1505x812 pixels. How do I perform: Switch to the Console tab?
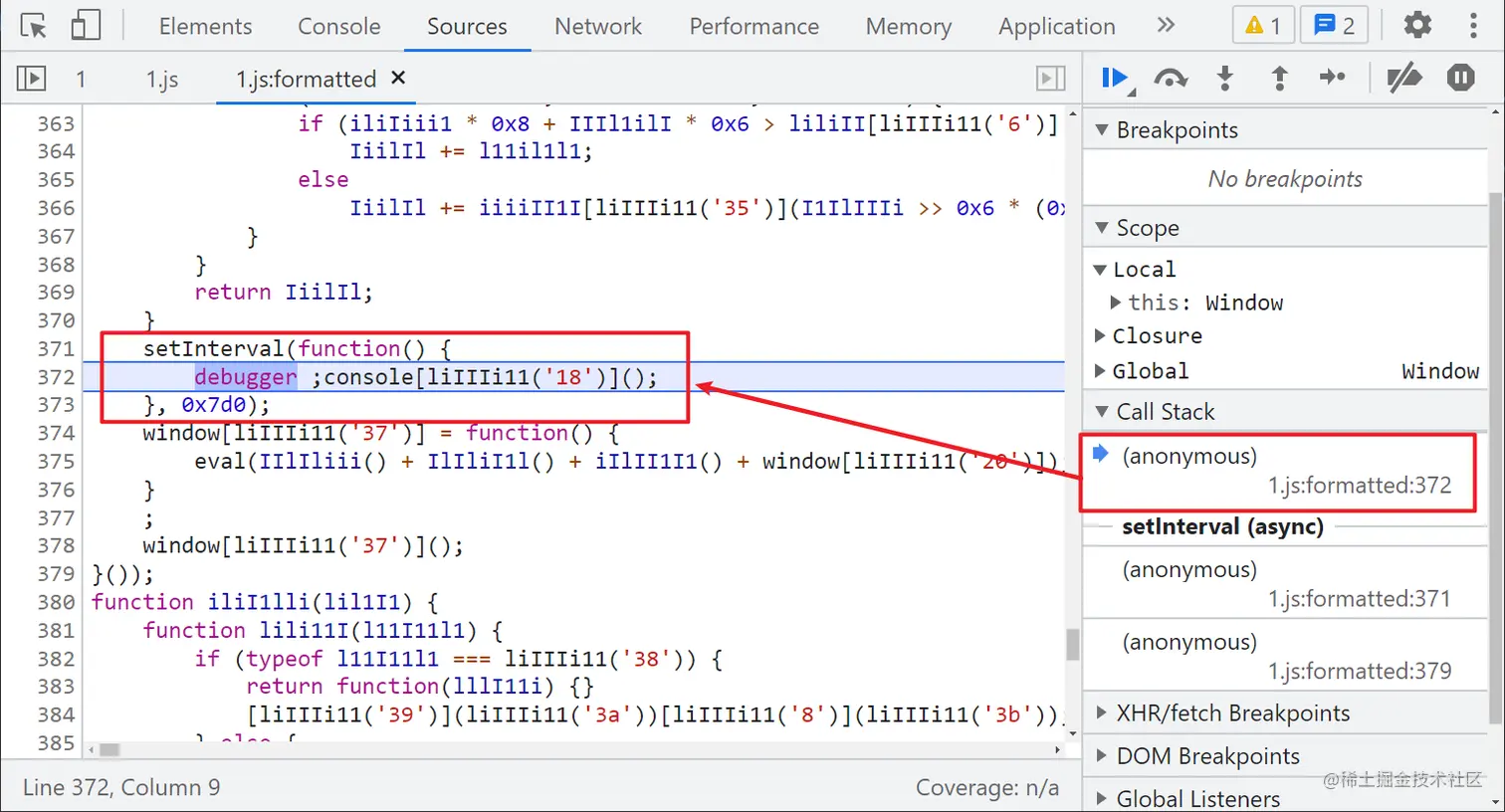[338, 27]
